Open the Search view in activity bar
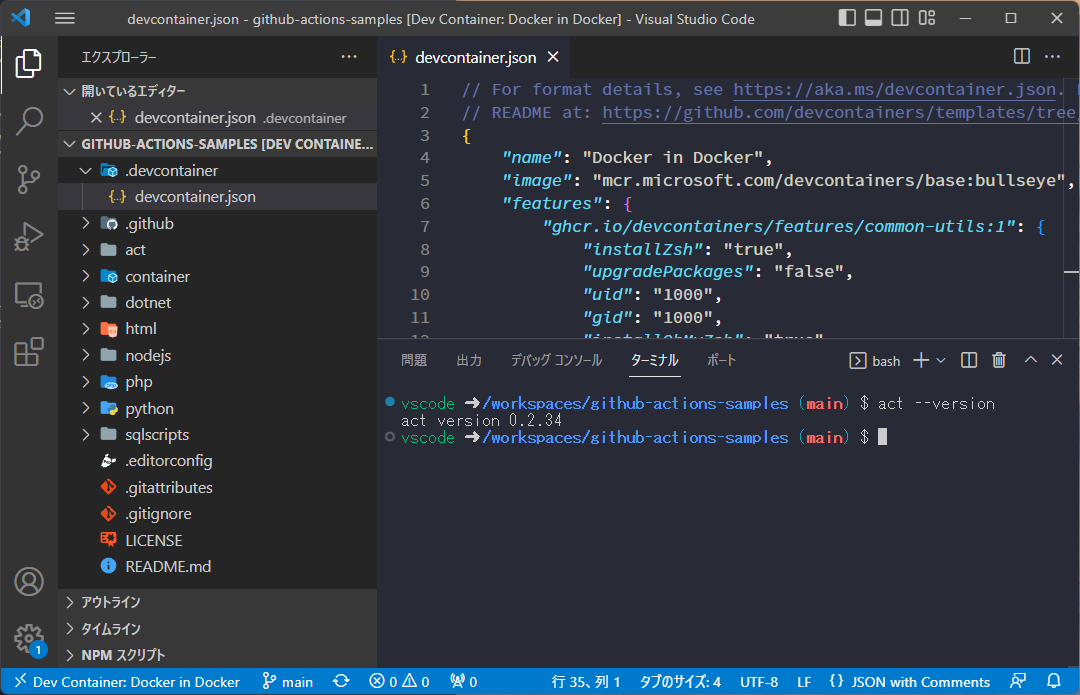The width and height of the screenshot is (1080, 695). click(x=29, y=120)
